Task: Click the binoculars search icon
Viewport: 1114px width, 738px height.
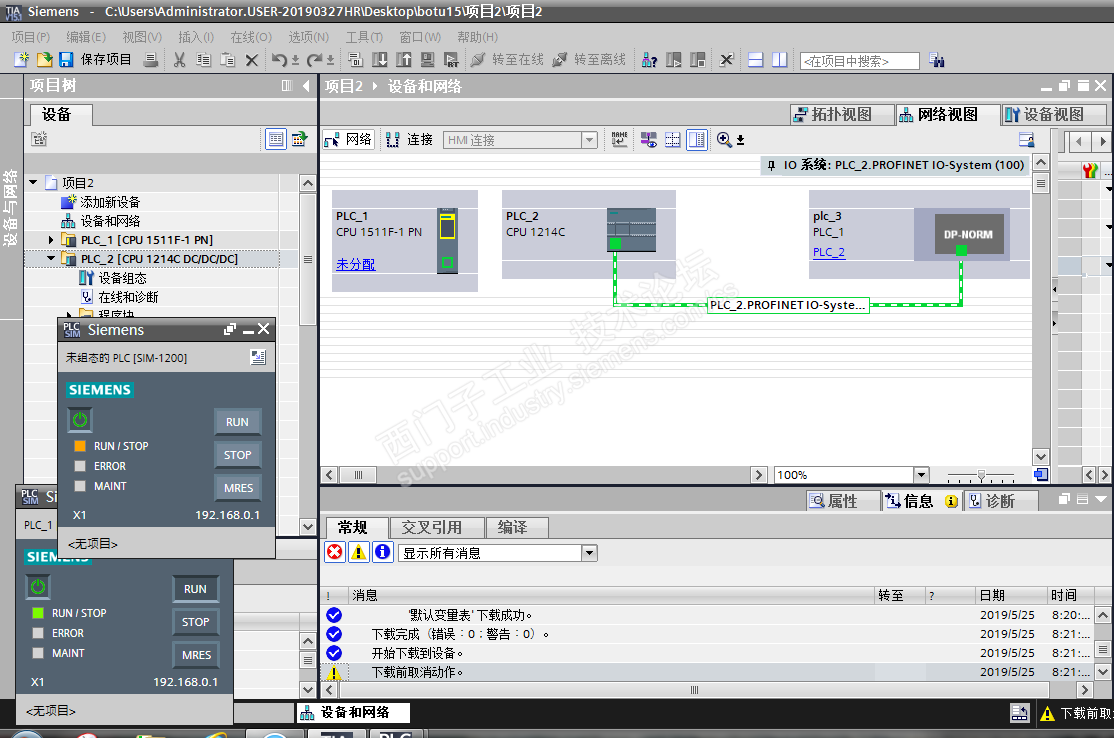Action: coord(936,60)
